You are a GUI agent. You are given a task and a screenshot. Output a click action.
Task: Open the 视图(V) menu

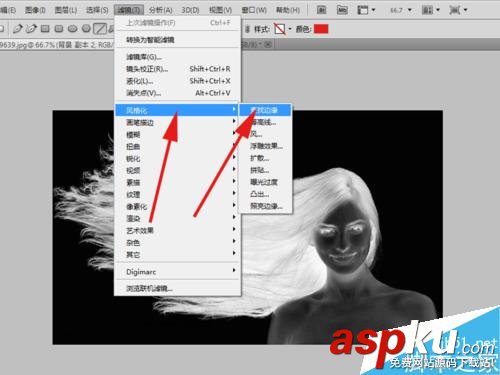(x=220, y=10)
